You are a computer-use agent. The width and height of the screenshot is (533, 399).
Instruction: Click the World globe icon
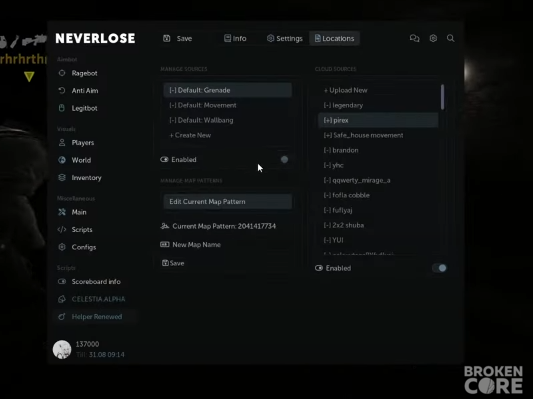click(x=62, y=160)
